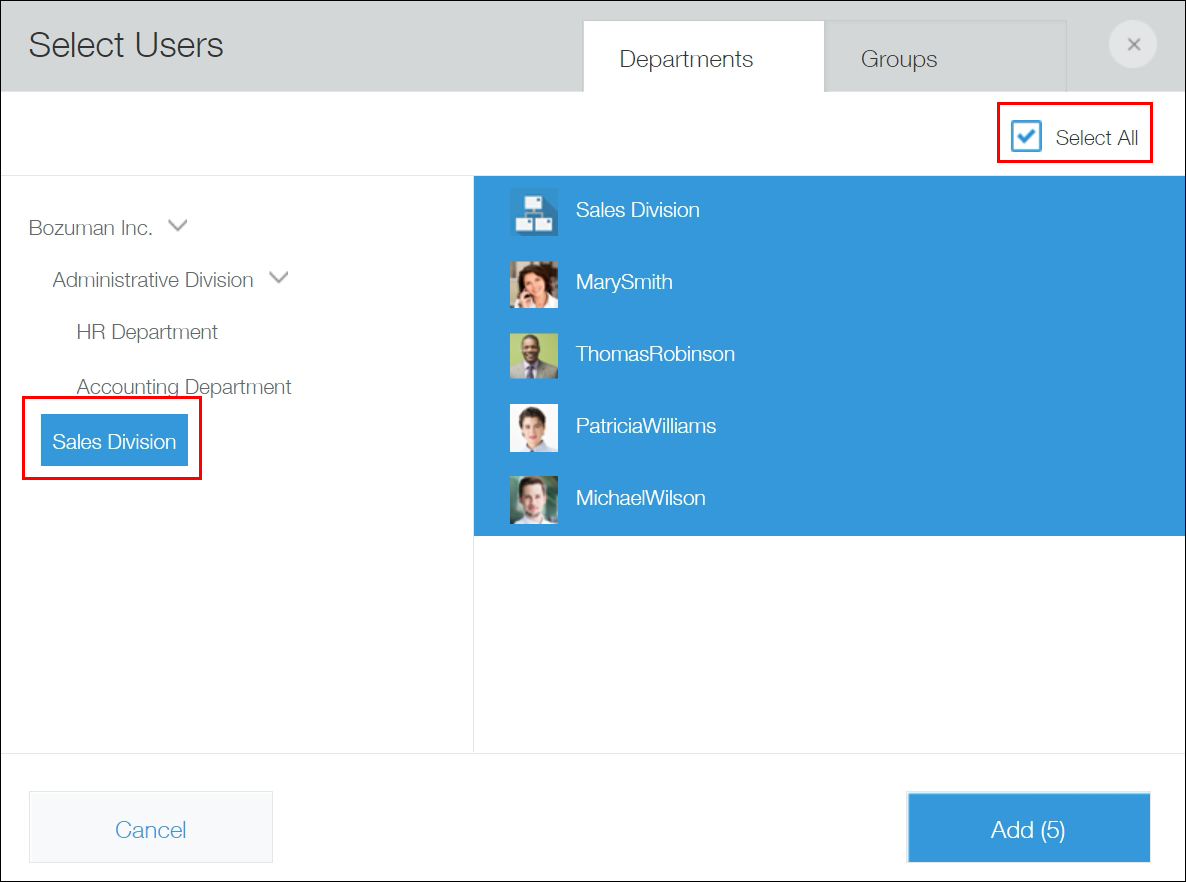Click the Sales Division org chart icon
This screenshot has height=882, width=1186.
coord(534,212)
